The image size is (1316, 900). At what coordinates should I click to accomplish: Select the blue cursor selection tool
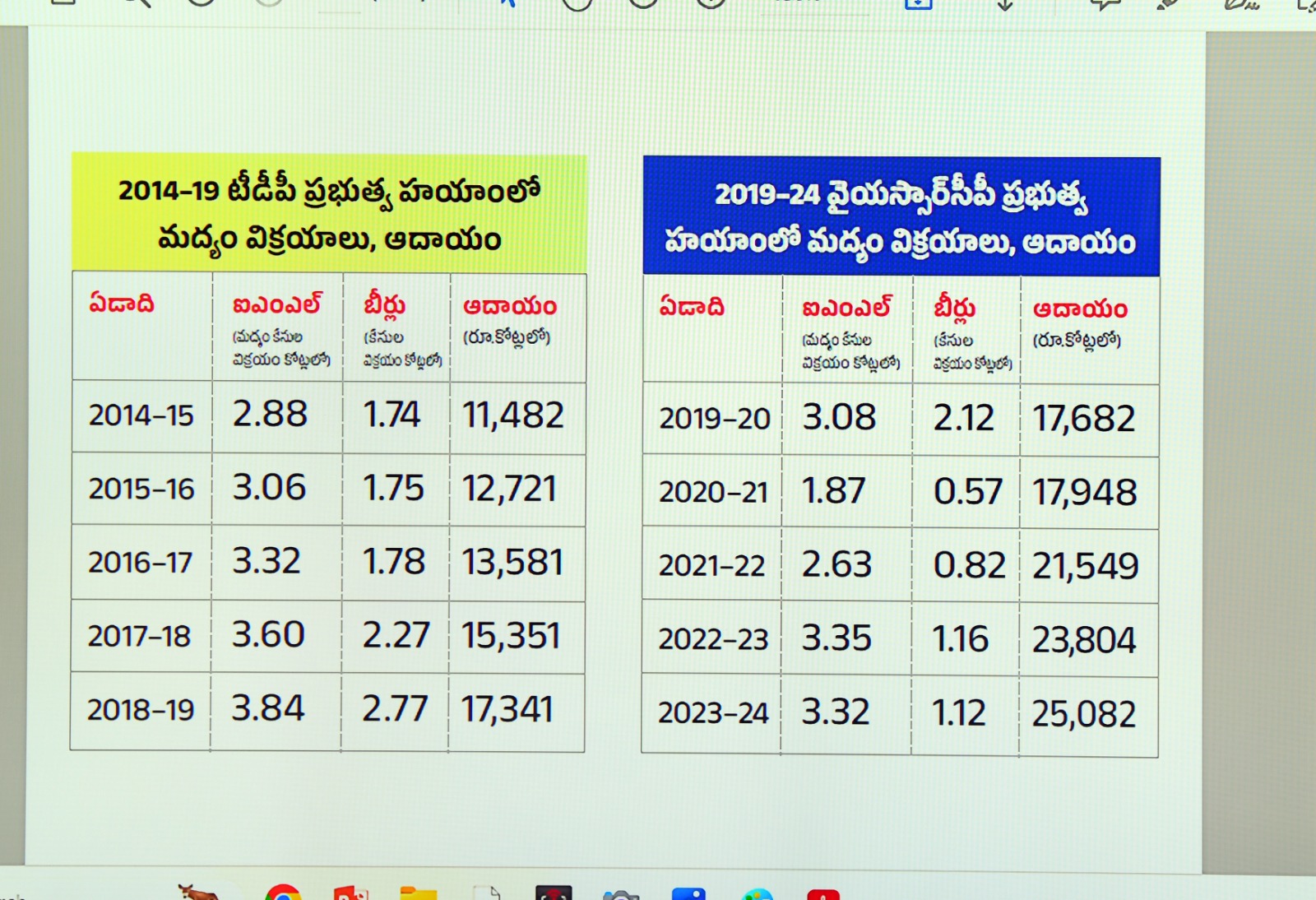[508, 3]
